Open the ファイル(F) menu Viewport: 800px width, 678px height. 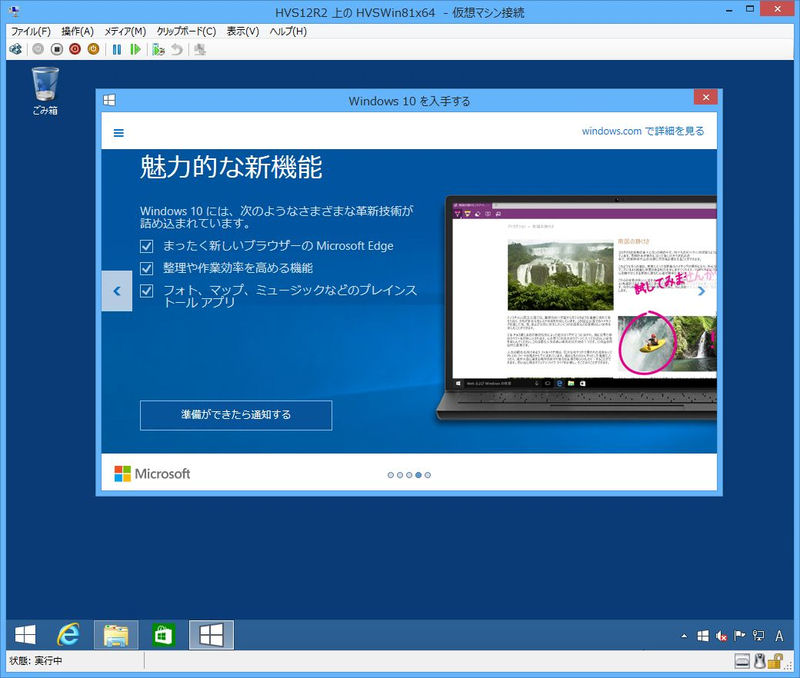[31, 32]
